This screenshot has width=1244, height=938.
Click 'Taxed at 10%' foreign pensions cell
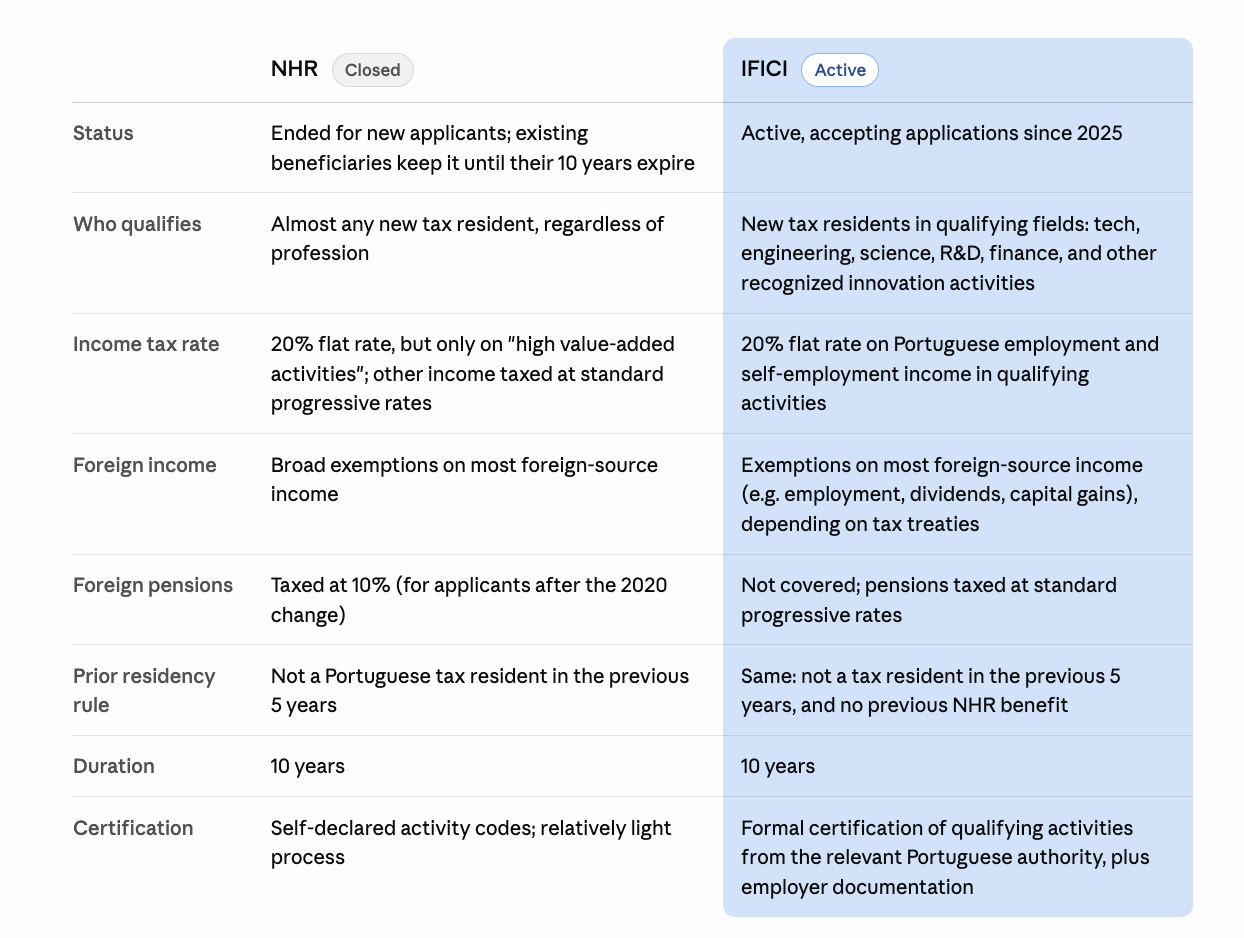(x=469, y=600)
